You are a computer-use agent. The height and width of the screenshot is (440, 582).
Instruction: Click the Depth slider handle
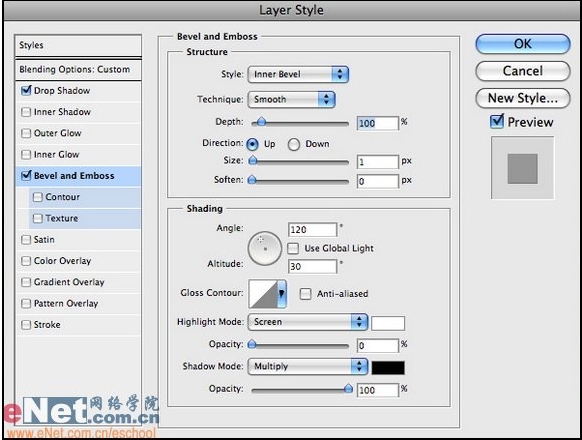[x=261, y=122]
